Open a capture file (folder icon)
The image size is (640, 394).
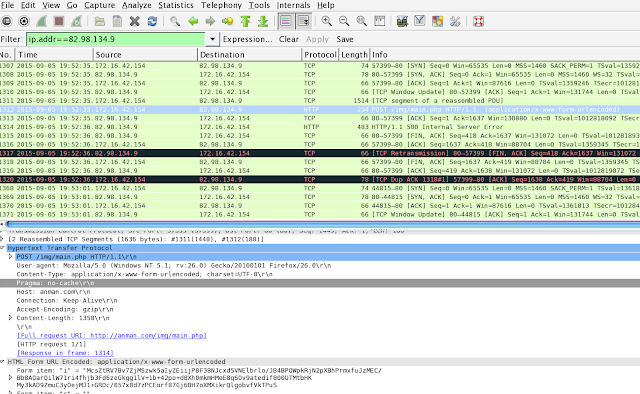100,21
